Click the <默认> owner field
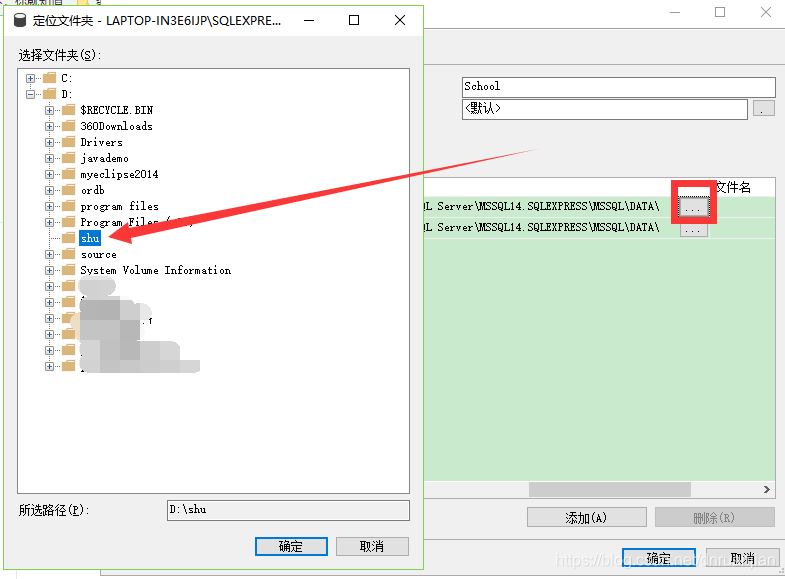The height and width of the screenshot is (579, 785). coord(604,109)
